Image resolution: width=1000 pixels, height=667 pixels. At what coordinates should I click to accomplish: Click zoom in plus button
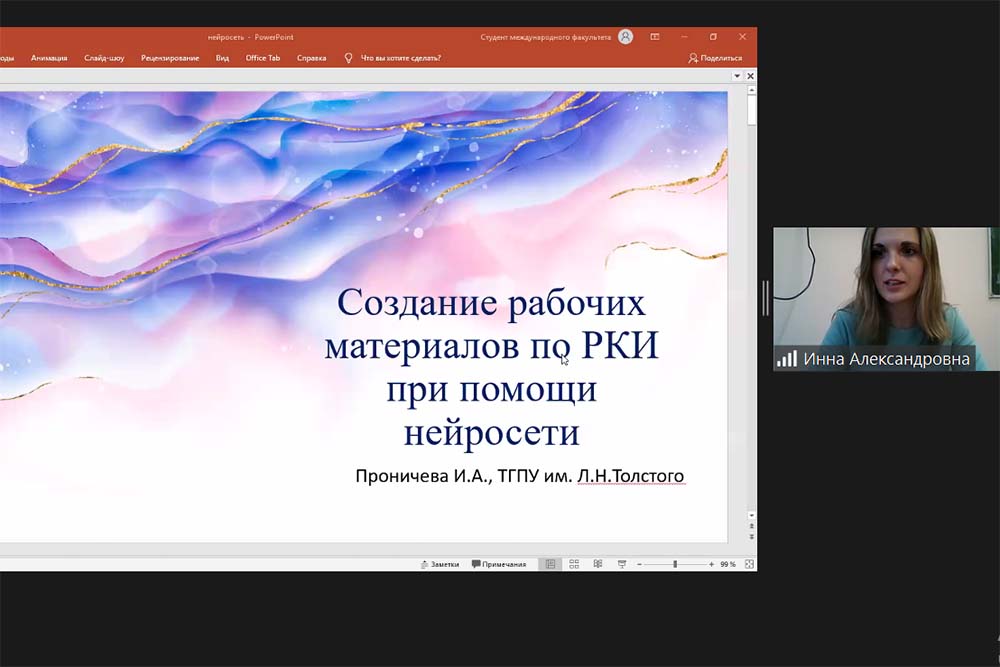coord(711,564)
